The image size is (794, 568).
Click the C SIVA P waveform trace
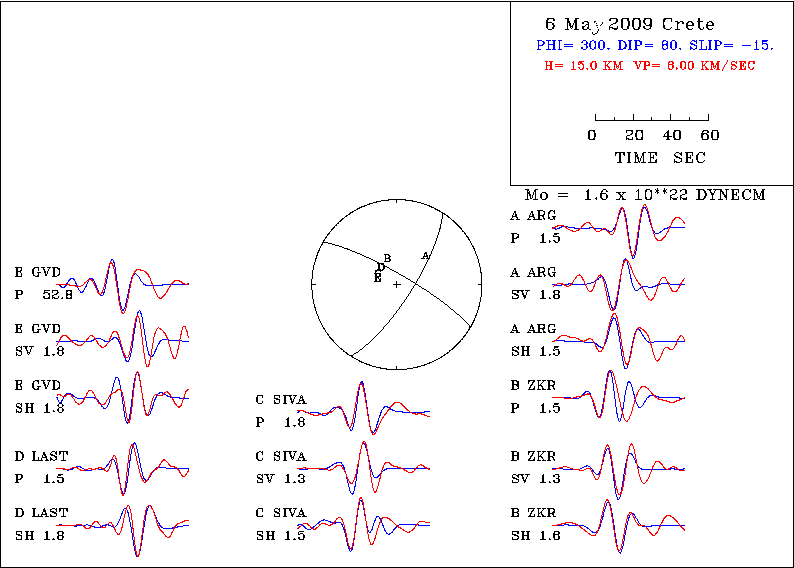pos(364,408)
